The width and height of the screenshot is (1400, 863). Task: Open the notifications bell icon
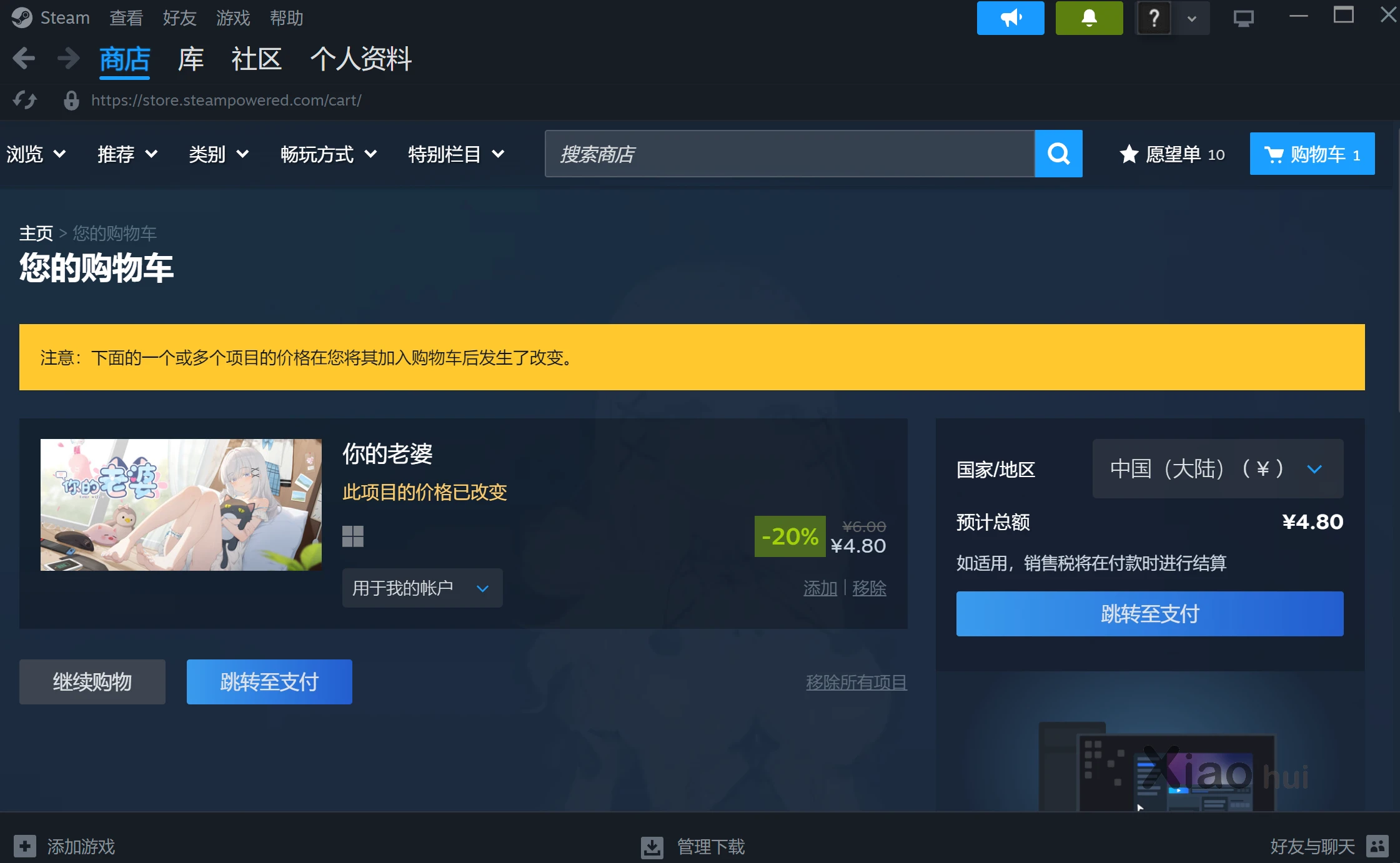click(x=1089, y=18)
